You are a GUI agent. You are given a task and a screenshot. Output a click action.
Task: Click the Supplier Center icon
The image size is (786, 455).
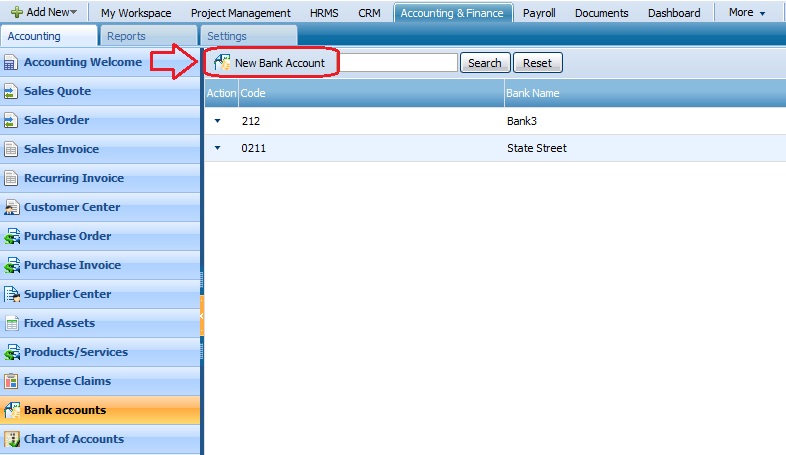12,294
